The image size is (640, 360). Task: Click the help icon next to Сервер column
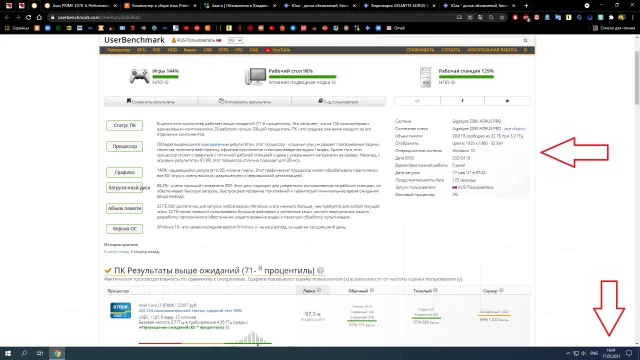point(501,291)
